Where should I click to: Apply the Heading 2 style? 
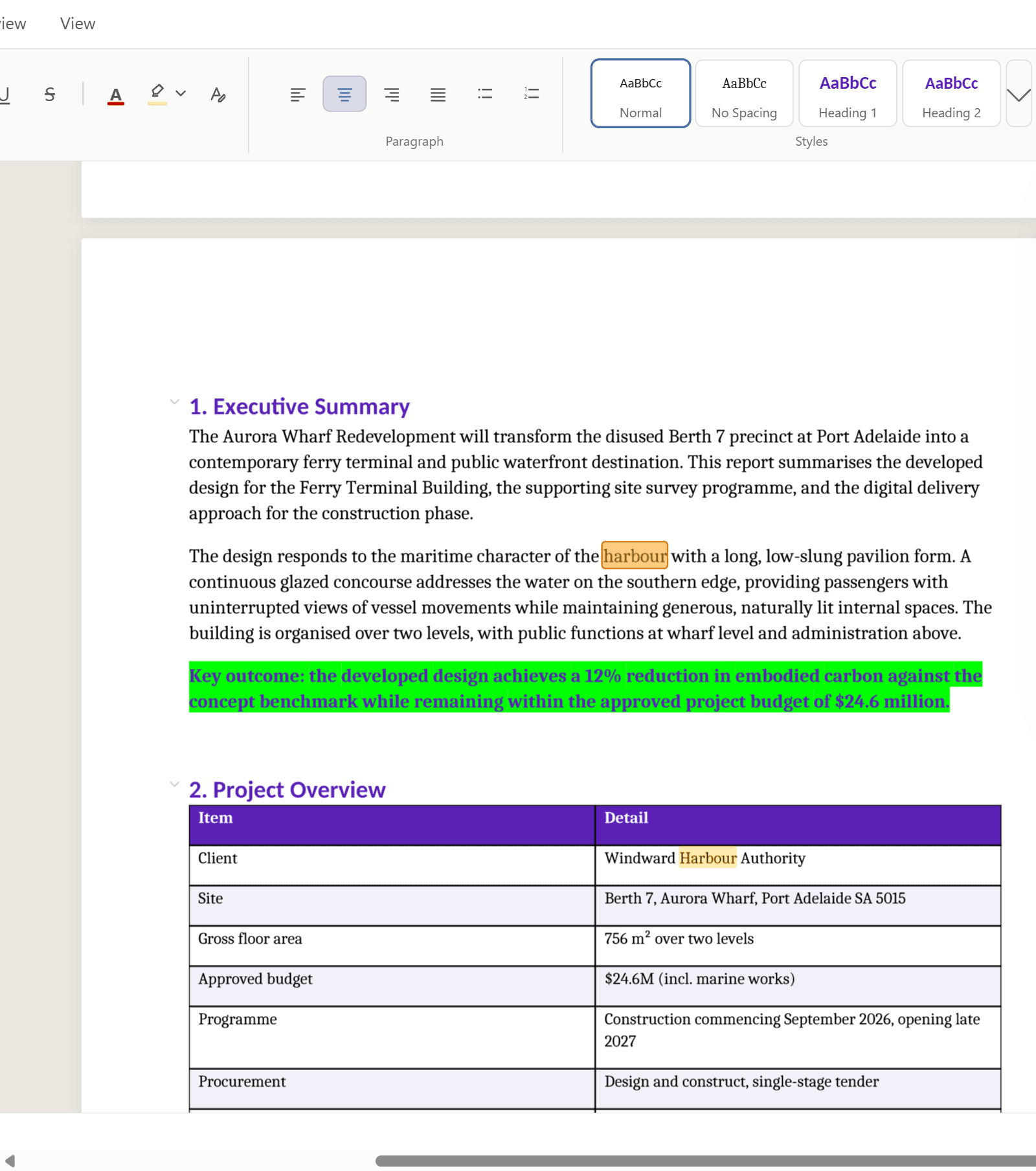(x=952, y=93)
